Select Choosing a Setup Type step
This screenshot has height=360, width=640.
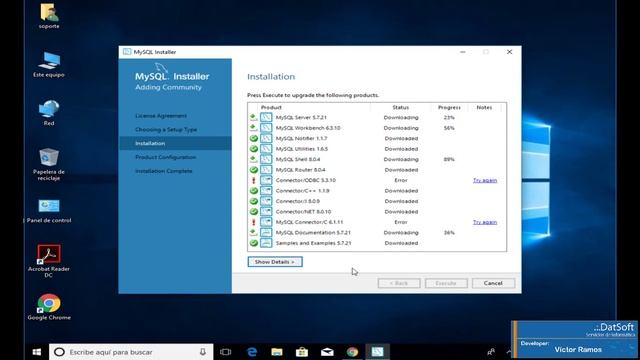166,129
